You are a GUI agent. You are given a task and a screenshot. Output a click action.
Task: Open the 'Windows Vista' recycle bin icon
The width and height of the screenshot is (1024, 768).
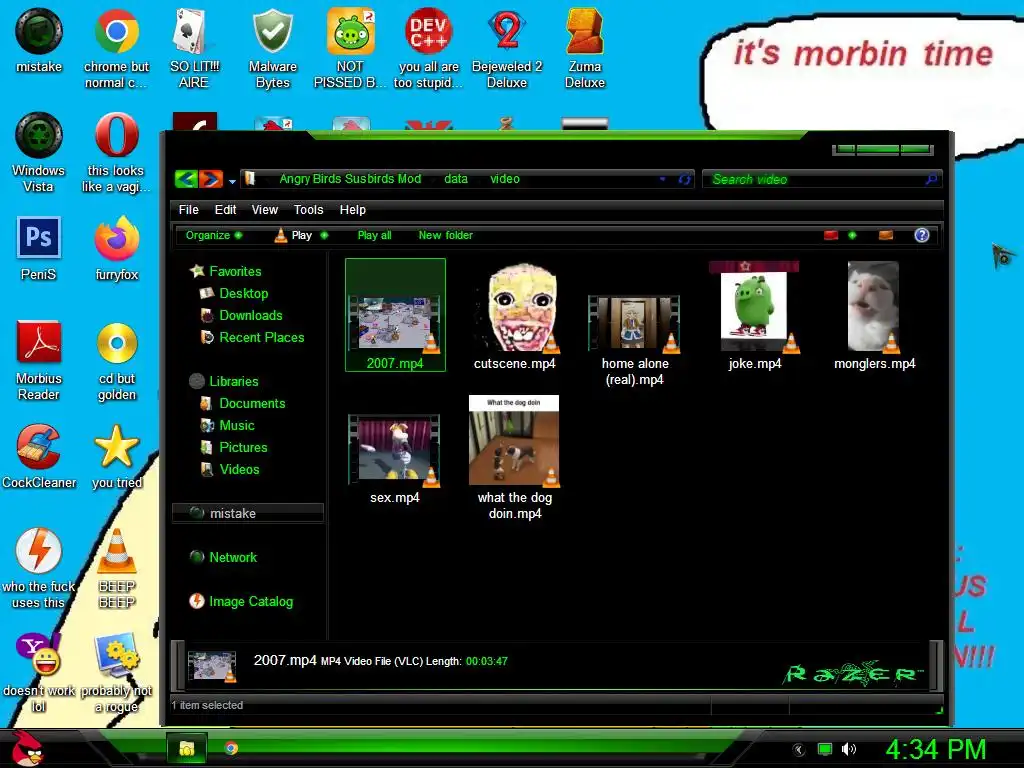click(x=39, y=153)
